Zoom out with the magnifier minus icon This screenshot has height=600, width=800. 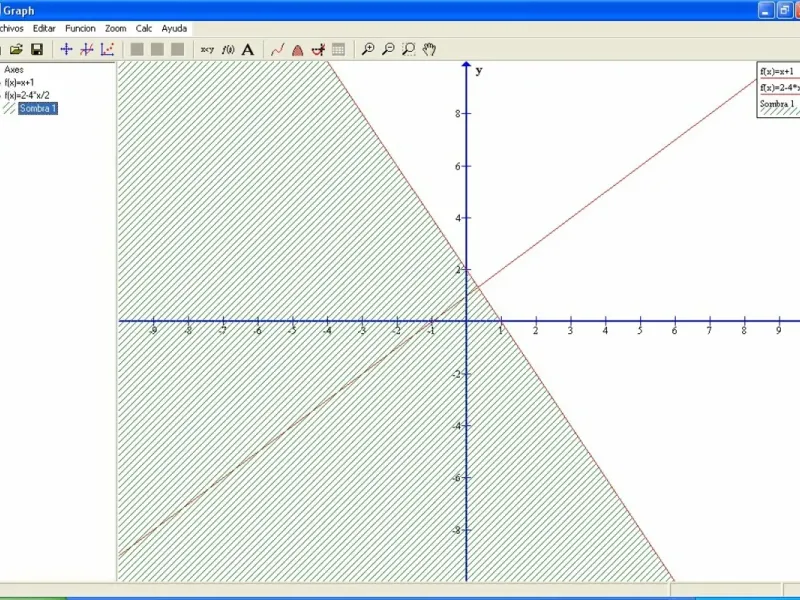pos(388,49)
